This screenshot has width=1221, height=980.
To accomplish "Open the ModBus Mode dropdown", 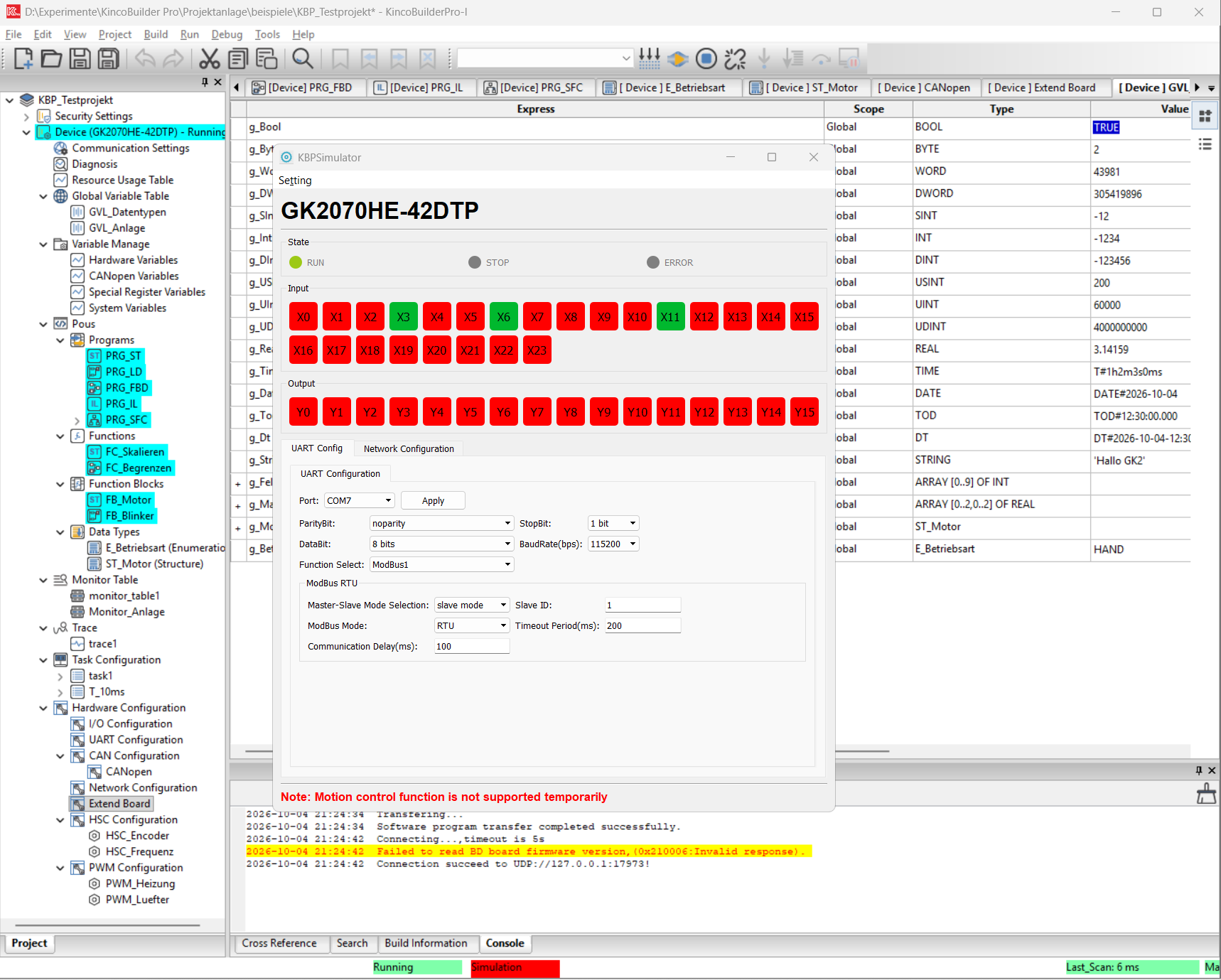I will (x=472, y=625).
